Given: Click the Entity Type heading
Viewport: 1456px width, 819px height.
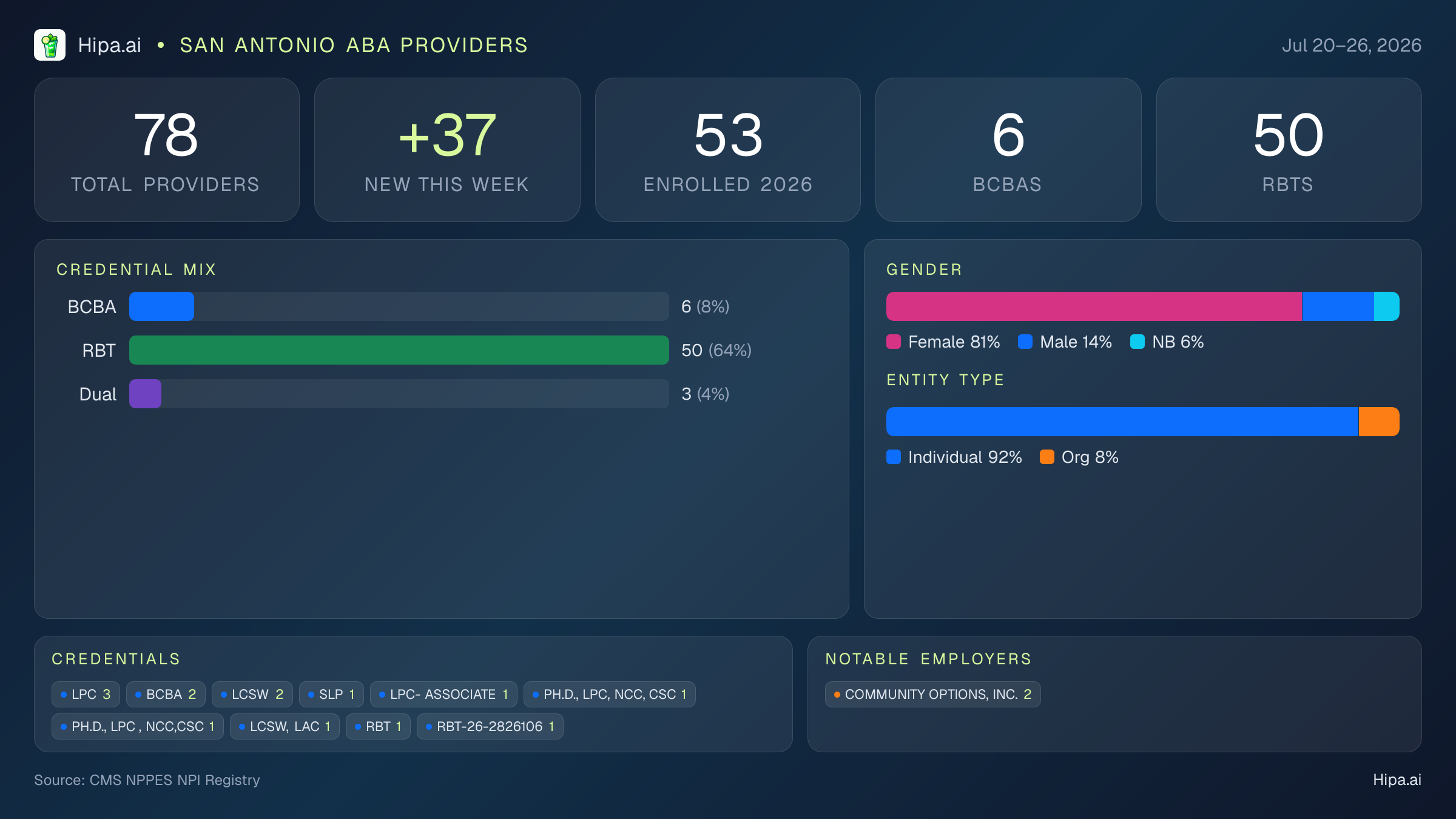Looking at the screenshot, I should 945,380.
